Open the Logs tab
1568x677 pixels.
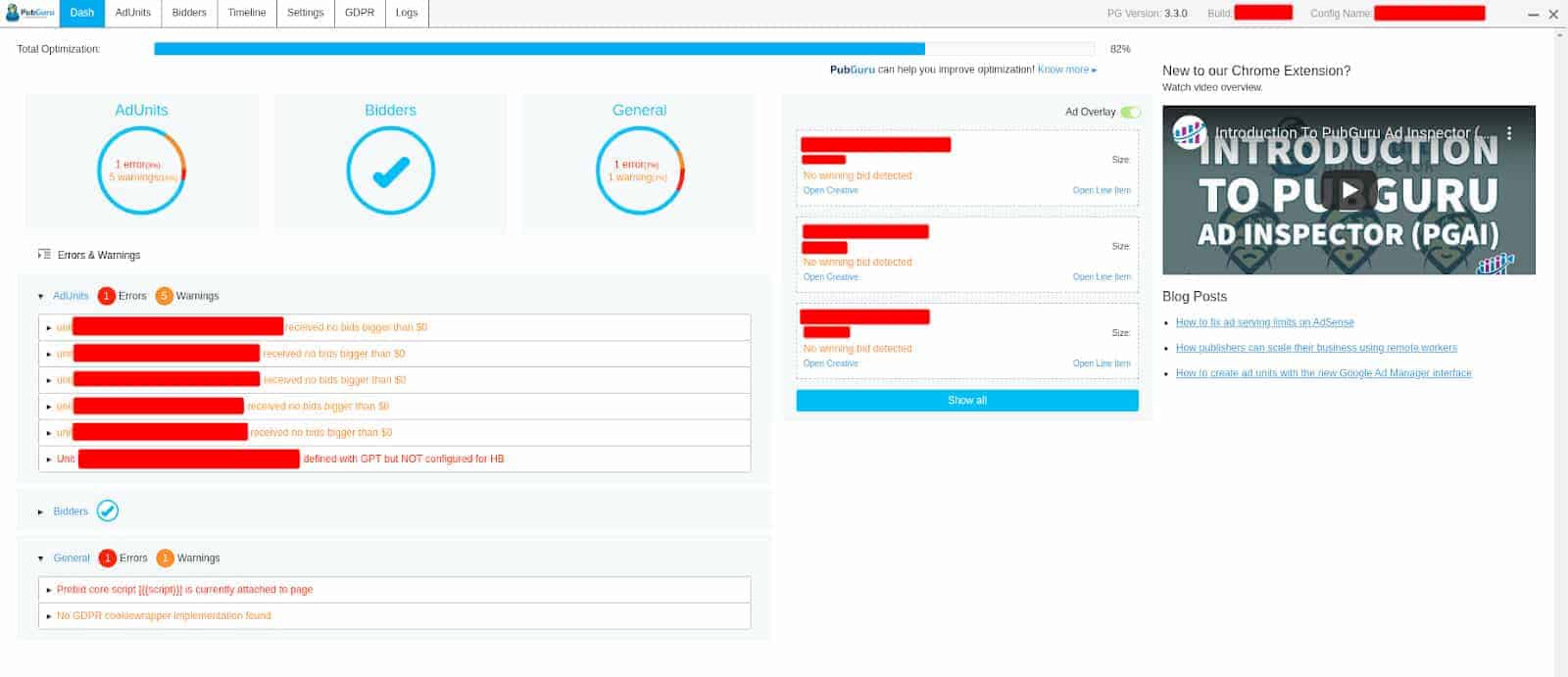(407, 13)
